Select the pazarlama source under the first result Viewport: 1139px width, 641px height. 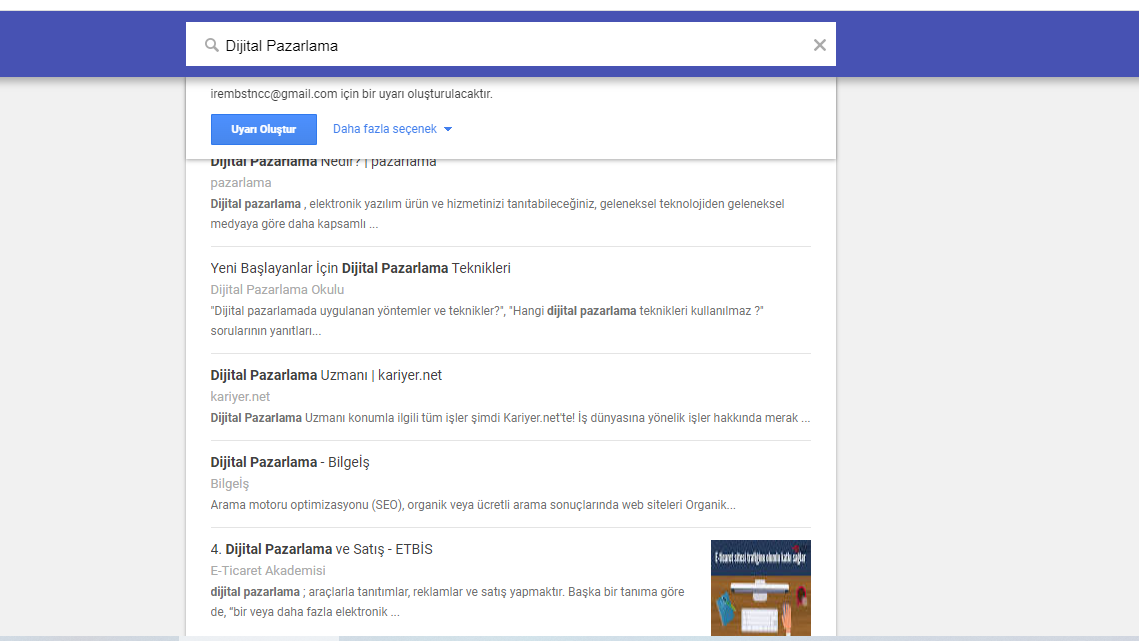[x=240, y=183]
